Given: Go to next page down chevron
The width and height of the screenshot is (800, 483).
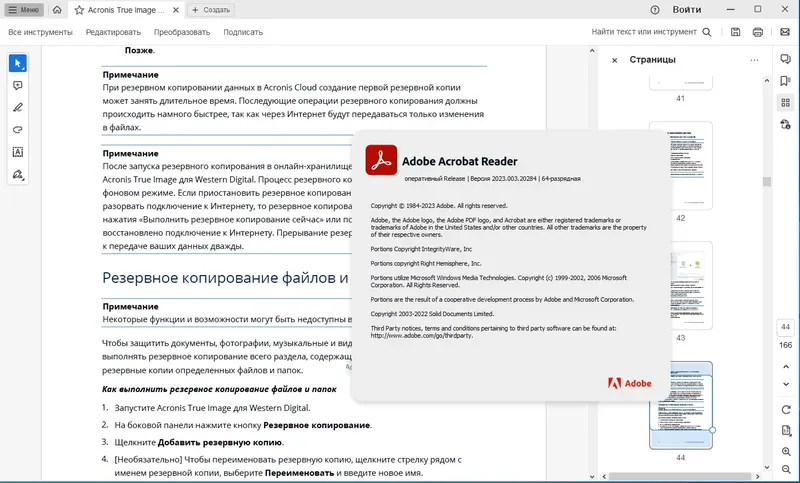Looking at the screenshot, I should click(786, 385).
